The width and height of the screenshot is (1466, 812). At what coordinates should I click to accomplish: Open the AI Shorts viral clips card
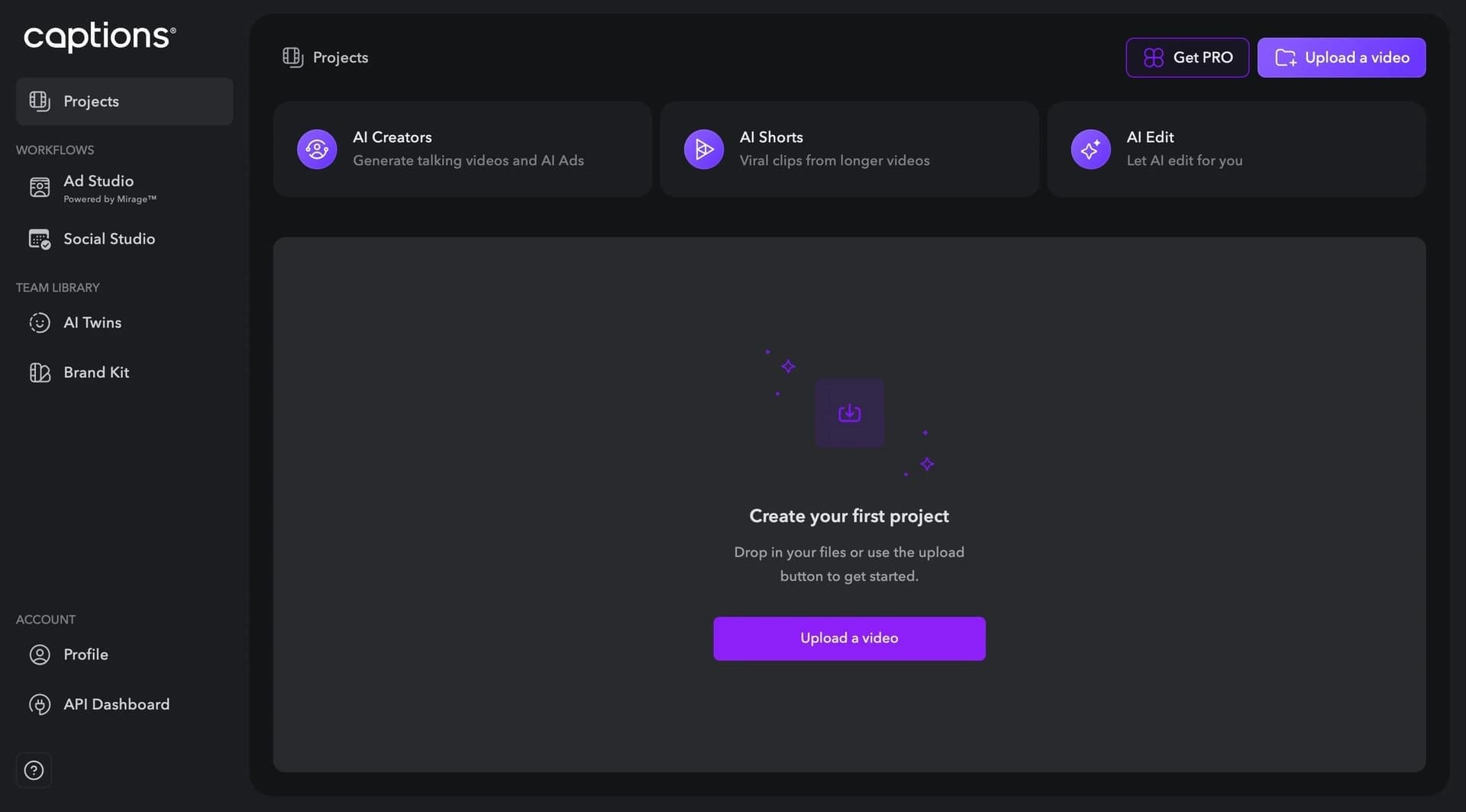[x=849, y=149]
